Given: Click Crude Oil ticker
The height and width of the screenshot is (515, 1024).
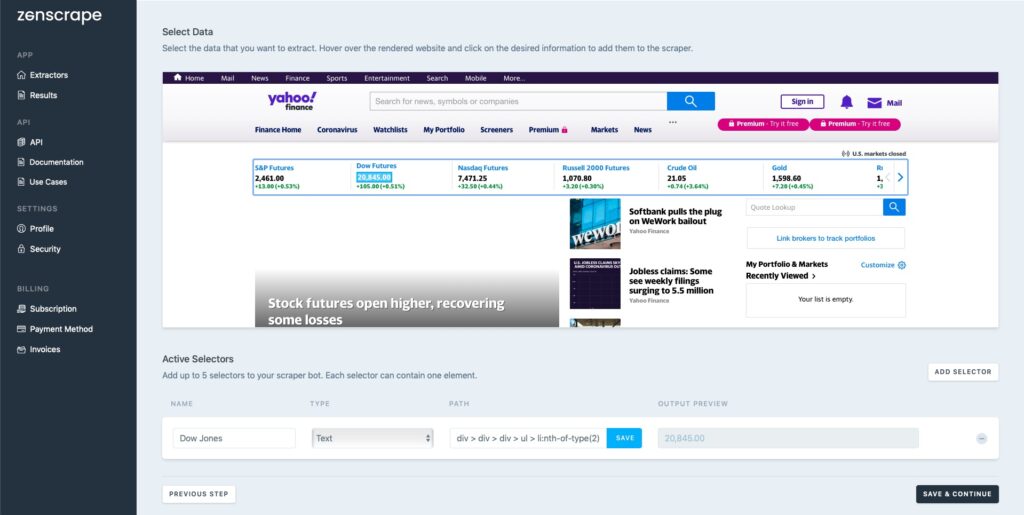Looking at the screenshot, I should coord(682,168).
